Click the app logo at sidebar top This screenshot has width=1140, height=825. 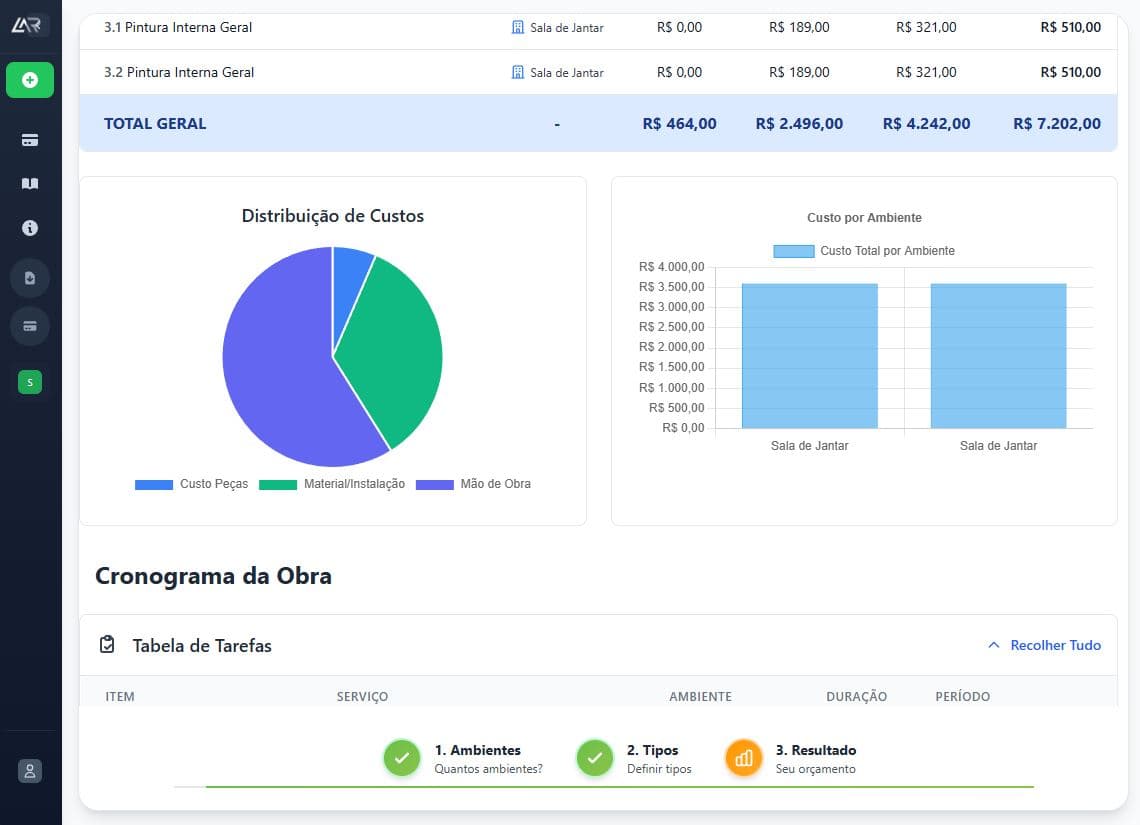click(29, 24)
